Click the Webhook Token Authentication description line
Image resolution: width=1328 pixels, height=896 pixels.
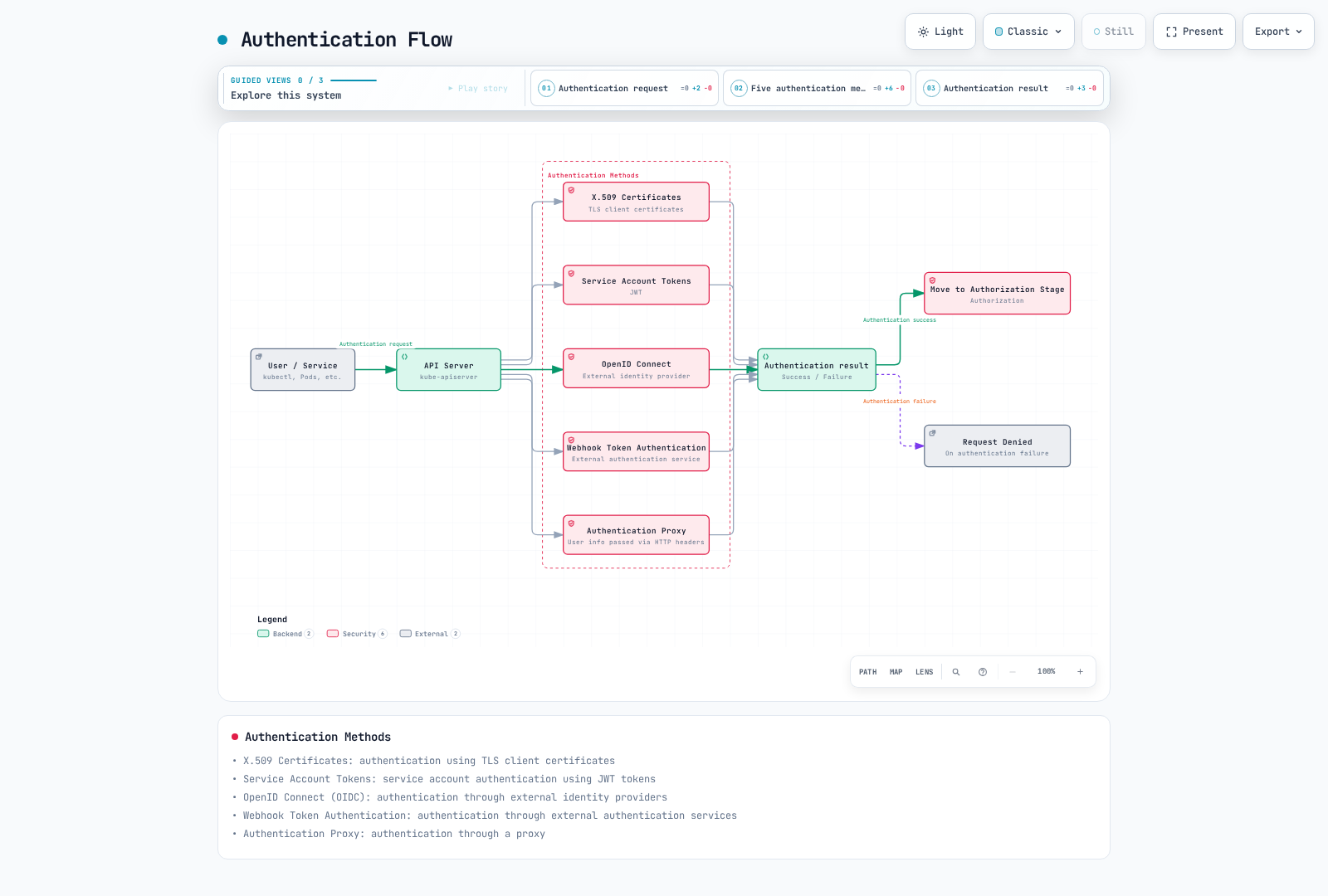tap(490, 816)
